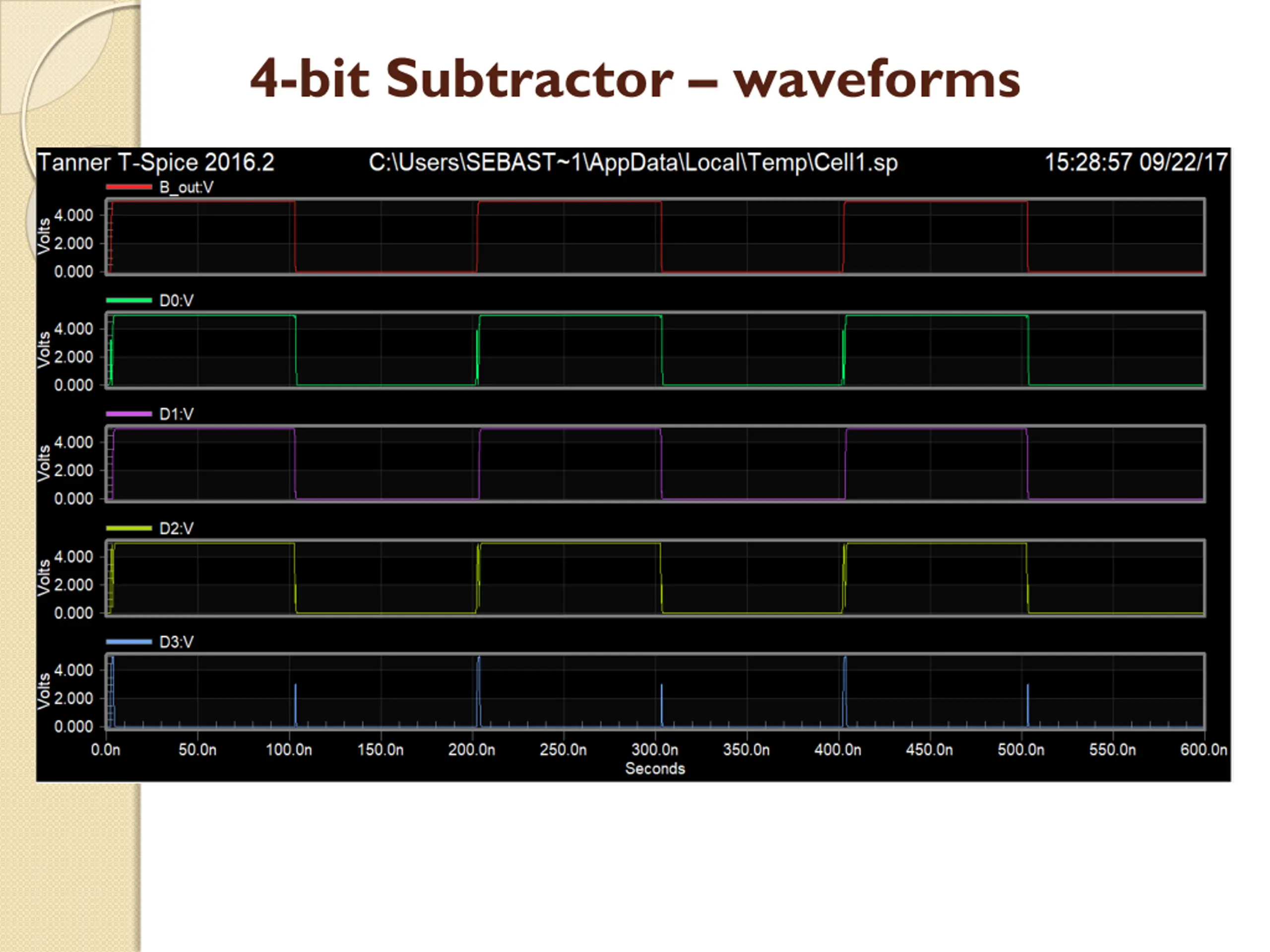Screen dimensions: 1270x952
Task: Click the 2.000 tick on D0 plot
Action: [73, 357]
